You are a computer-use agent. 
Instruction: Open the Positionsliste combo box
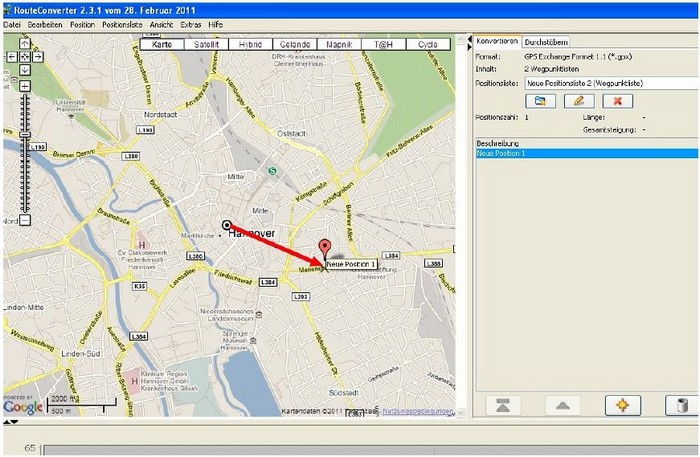(612, 83)
